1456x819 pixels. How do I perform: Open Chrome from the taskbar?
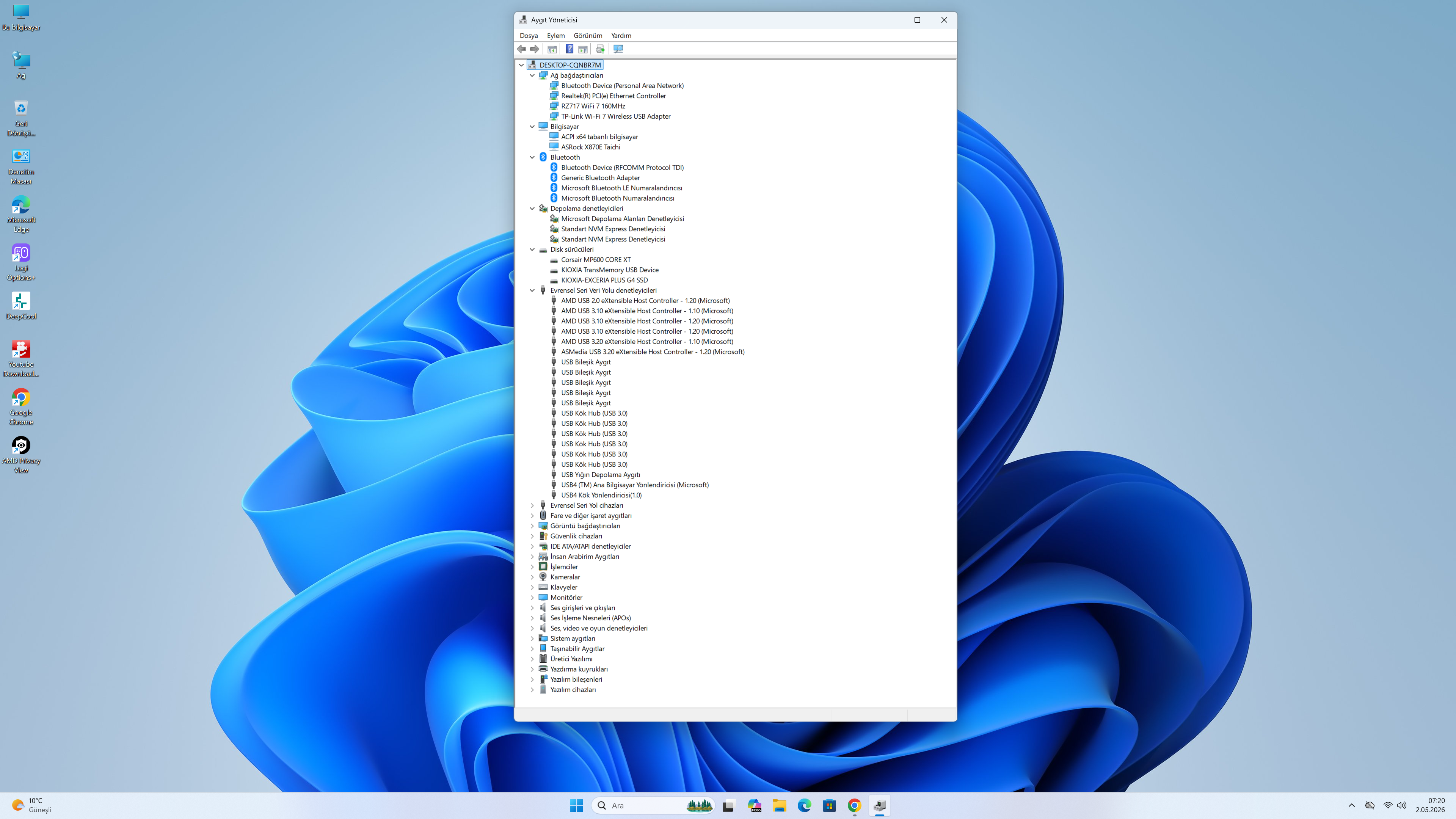(x=854, y=805)
